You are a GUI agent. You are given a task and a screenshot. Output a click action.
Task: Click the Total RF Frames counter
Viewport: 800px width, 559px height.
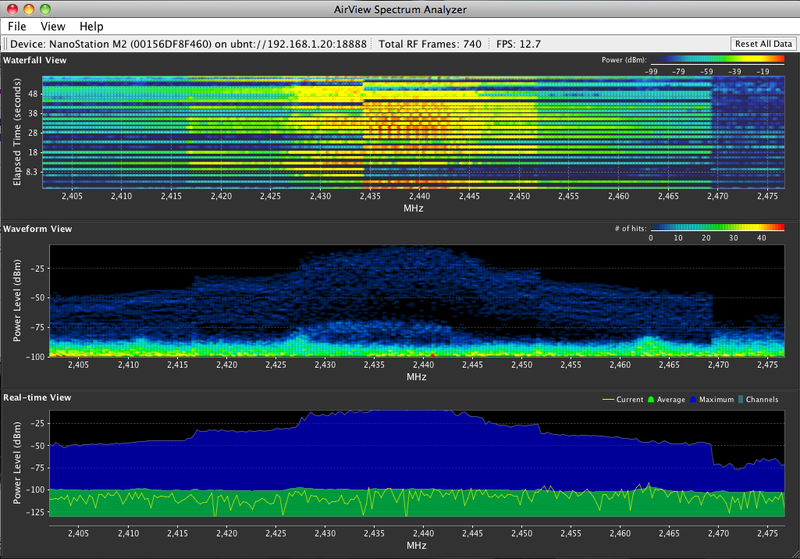click(430, 44)
